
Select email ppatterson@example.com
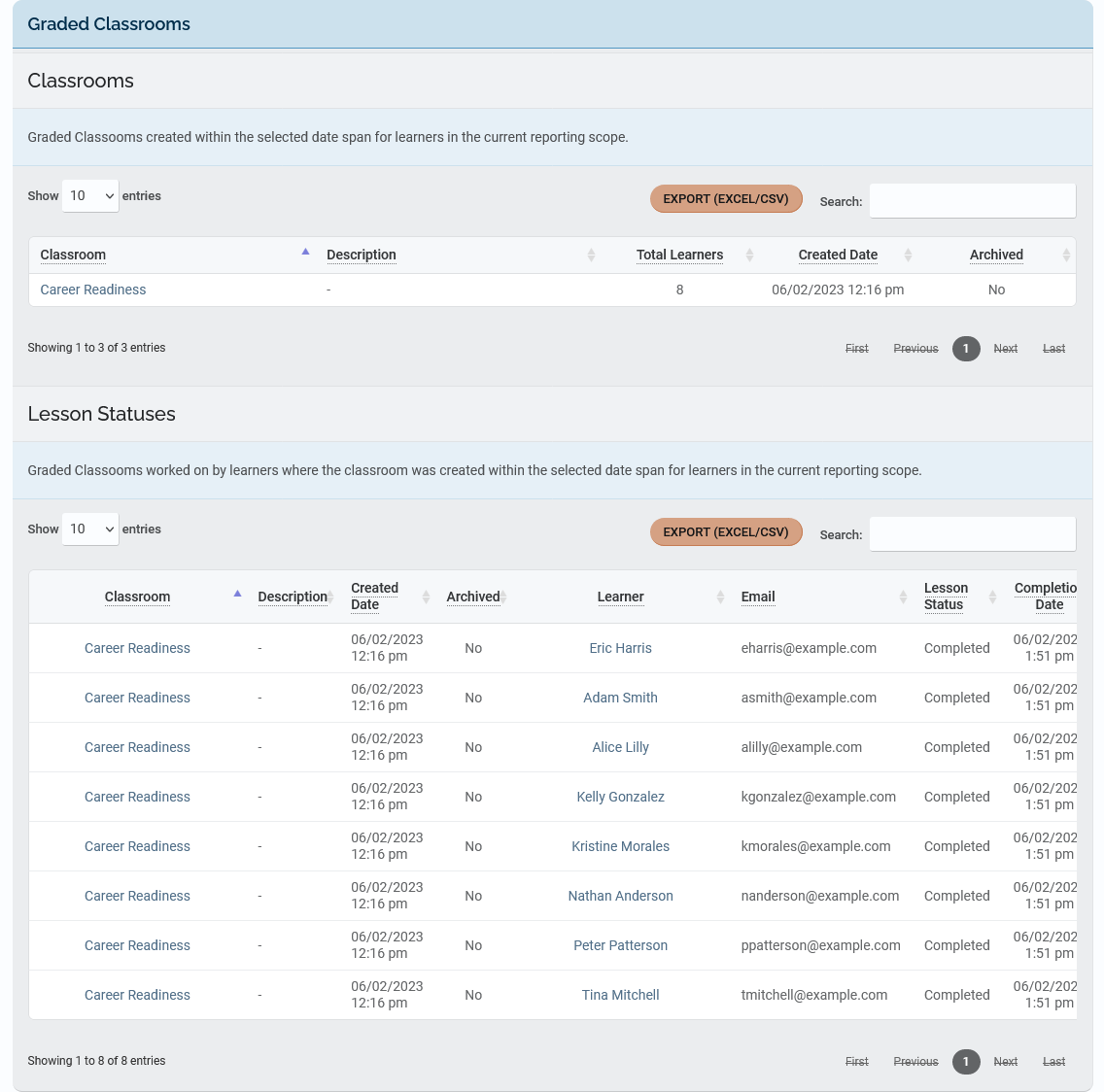pos(820,945)
